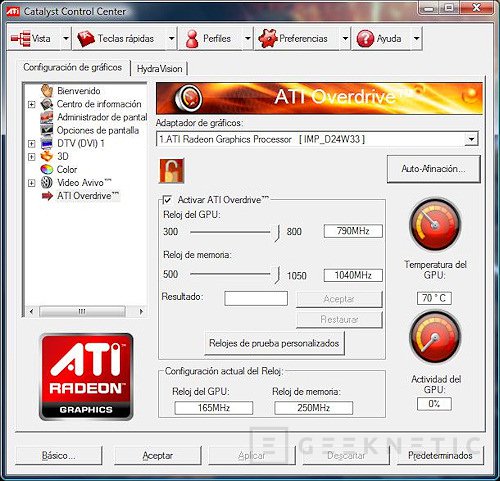Image resolution: width=500 pixels, height=481 pixels.
Task: Click the tree scrollbar right arrow
Action: (141, 312)
